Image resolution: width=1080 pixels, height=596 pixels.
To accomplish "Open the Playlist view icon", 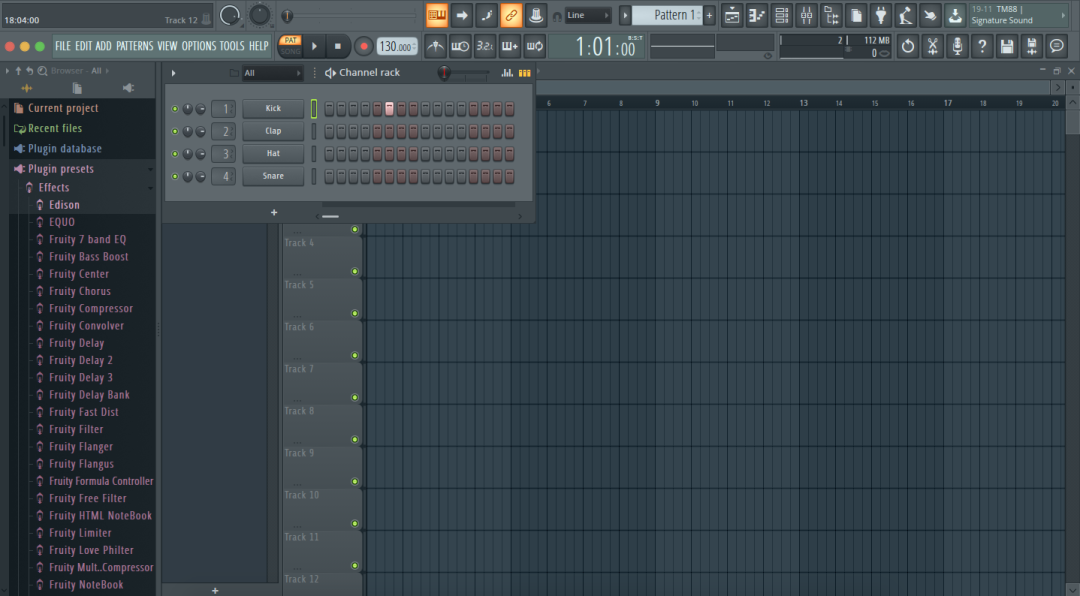I will 732,15.
